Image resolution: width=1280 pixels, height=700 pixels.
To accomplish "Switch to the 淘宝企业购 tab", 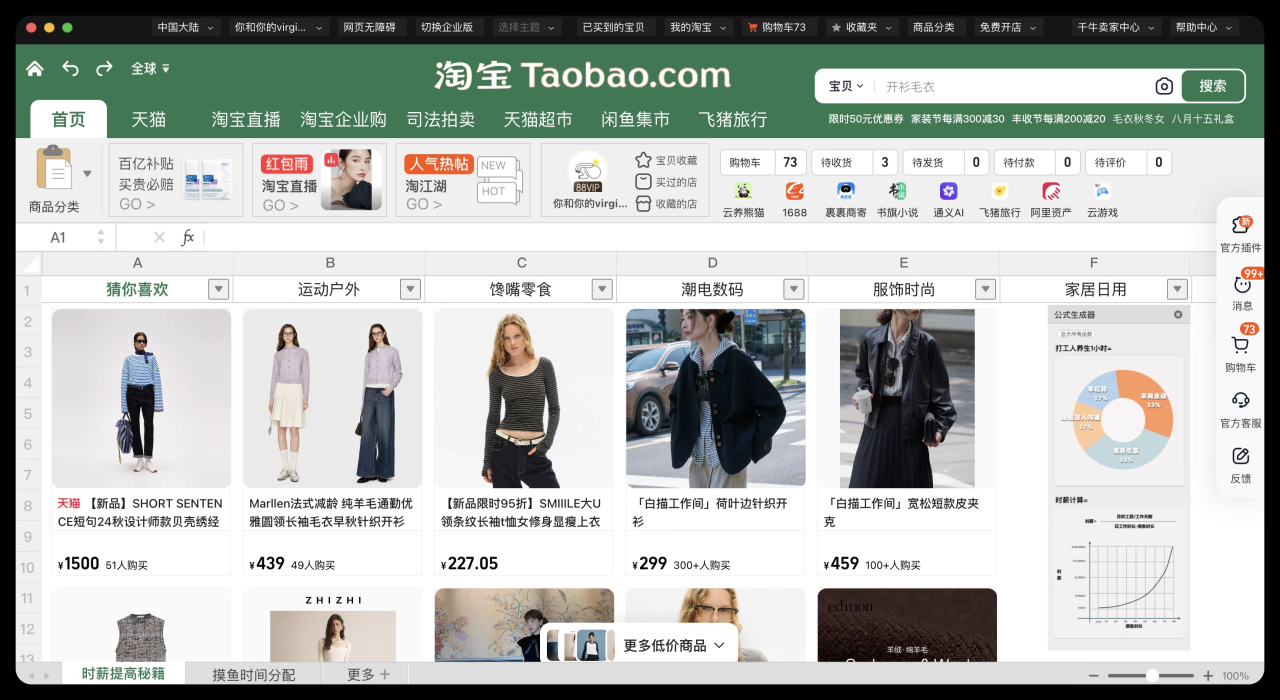I will 343,119.
